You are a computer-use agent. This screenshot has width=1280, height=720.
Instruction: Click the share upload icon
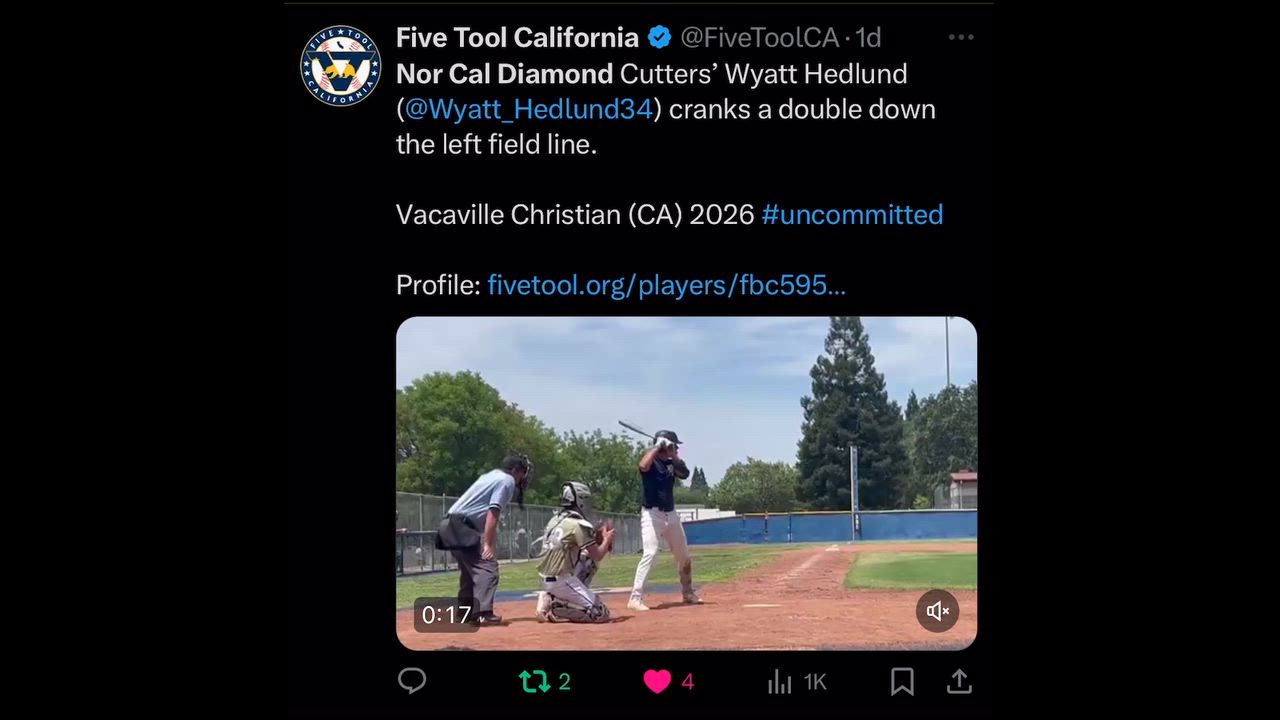[x=959, y=682]
